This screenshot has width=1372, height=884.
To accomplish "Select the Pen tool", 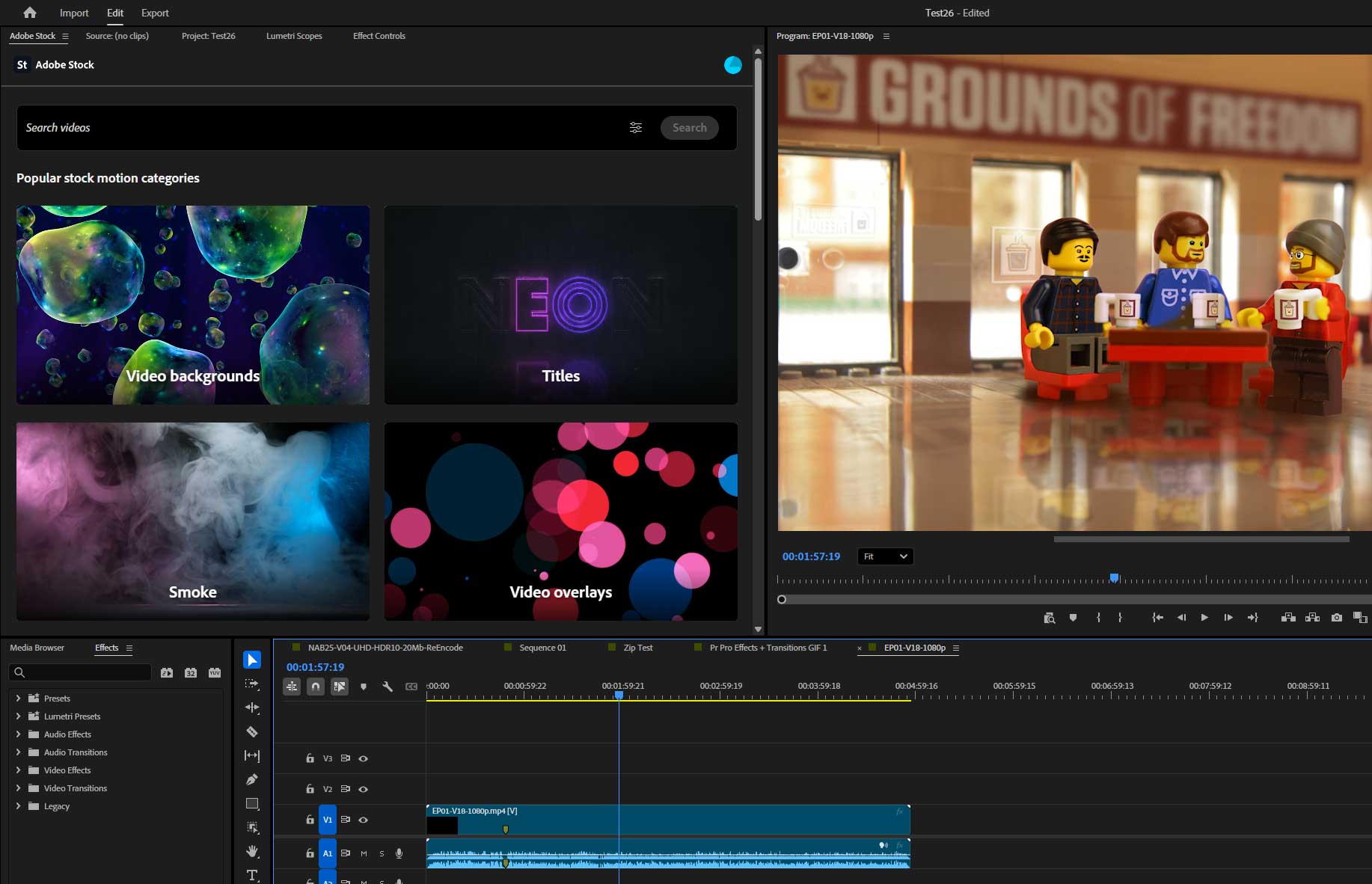I will point(252,779).
